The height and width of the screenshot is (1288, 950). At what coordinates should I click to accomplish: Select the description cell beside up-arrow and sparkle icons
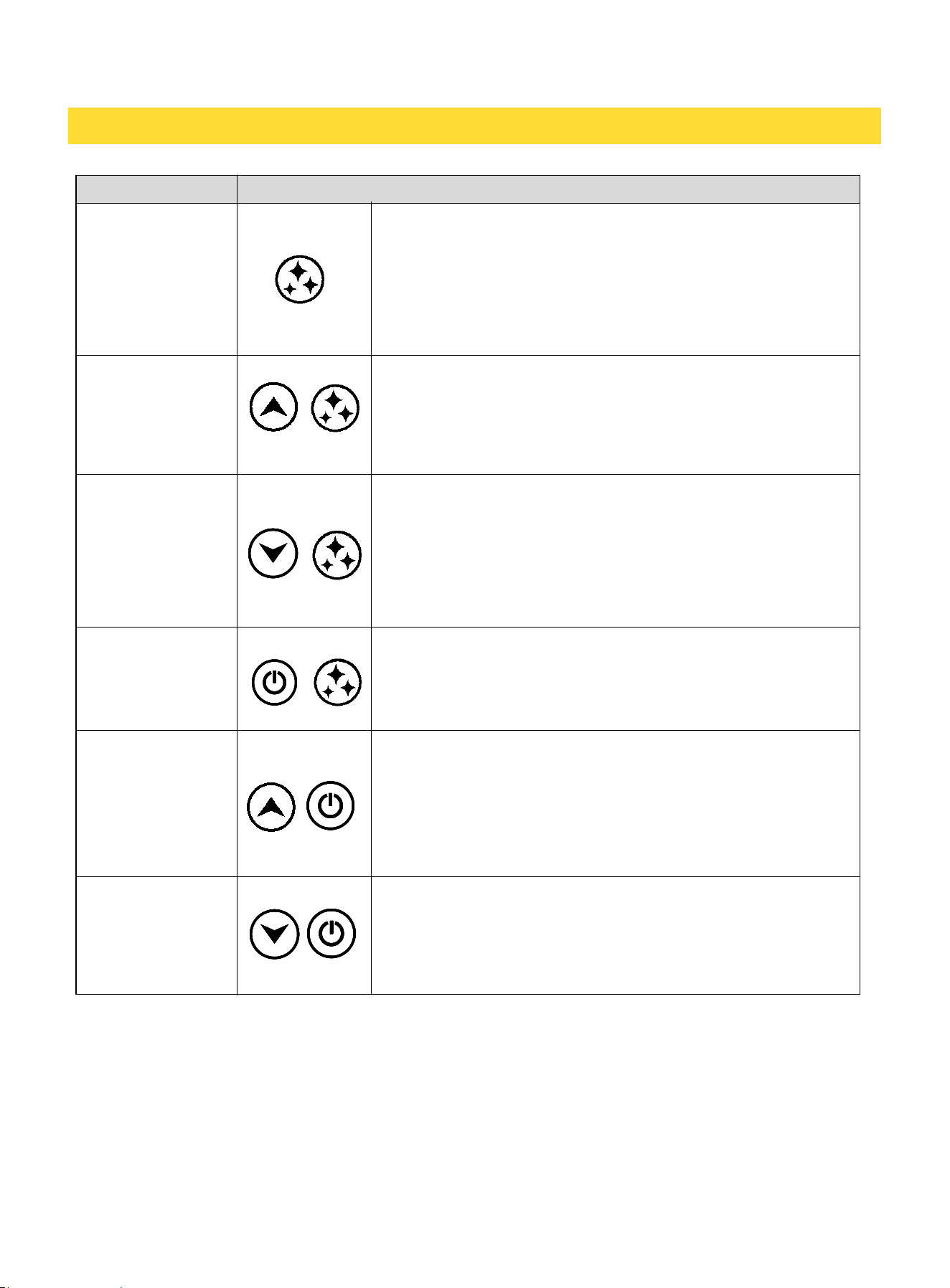(615, 415)
